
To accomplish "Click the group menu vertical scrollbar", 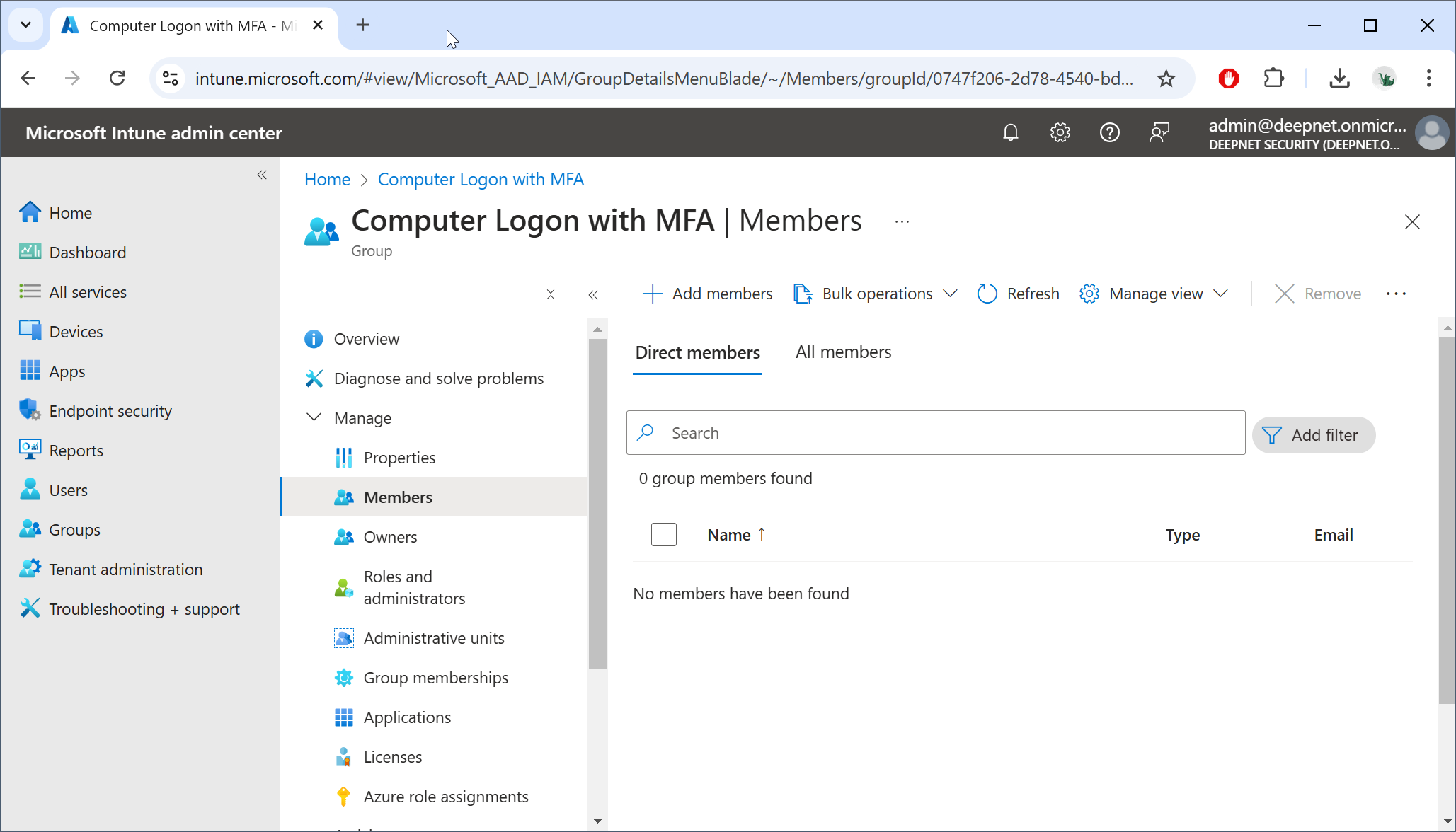I will click(x=597, y=502).
